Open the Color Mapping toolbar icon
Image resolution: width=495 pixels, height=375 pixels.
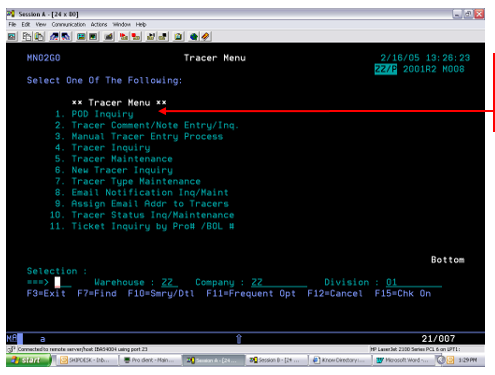click(93, 37)
